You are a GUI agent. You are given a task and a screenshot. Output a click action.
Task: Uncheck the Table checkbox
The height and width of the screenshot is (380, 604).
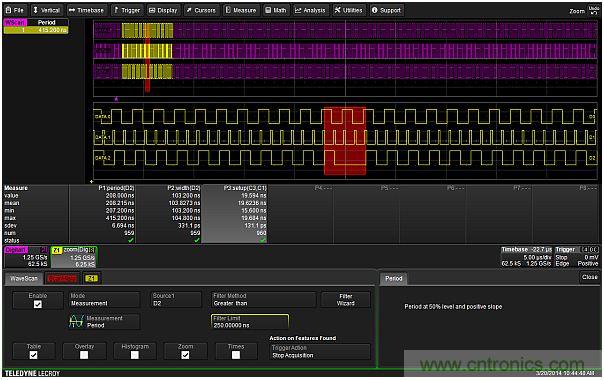[34, 355]
